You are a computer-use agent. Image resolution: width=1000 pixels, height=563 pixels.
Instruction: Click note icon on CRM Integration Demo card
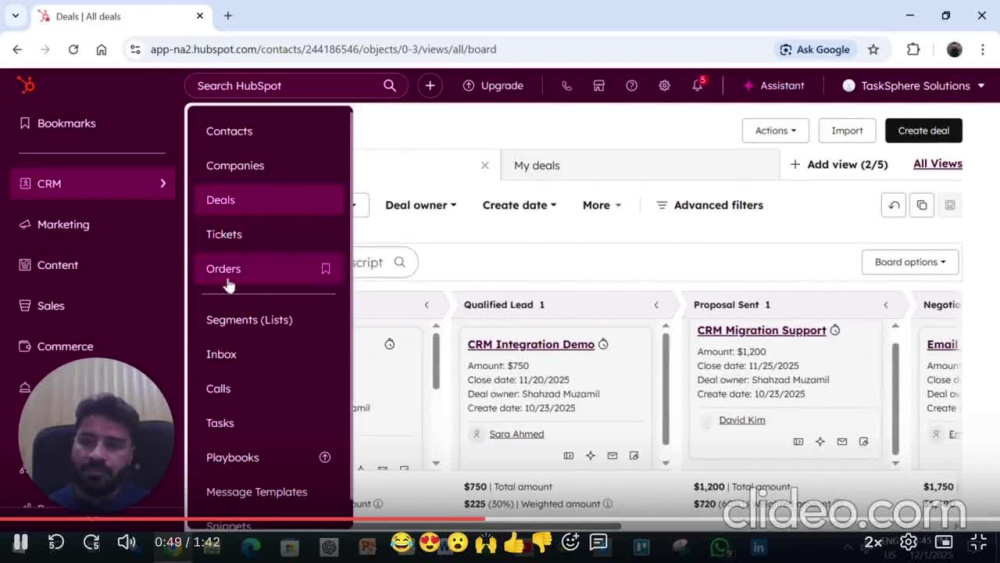(x=634, y=456)
